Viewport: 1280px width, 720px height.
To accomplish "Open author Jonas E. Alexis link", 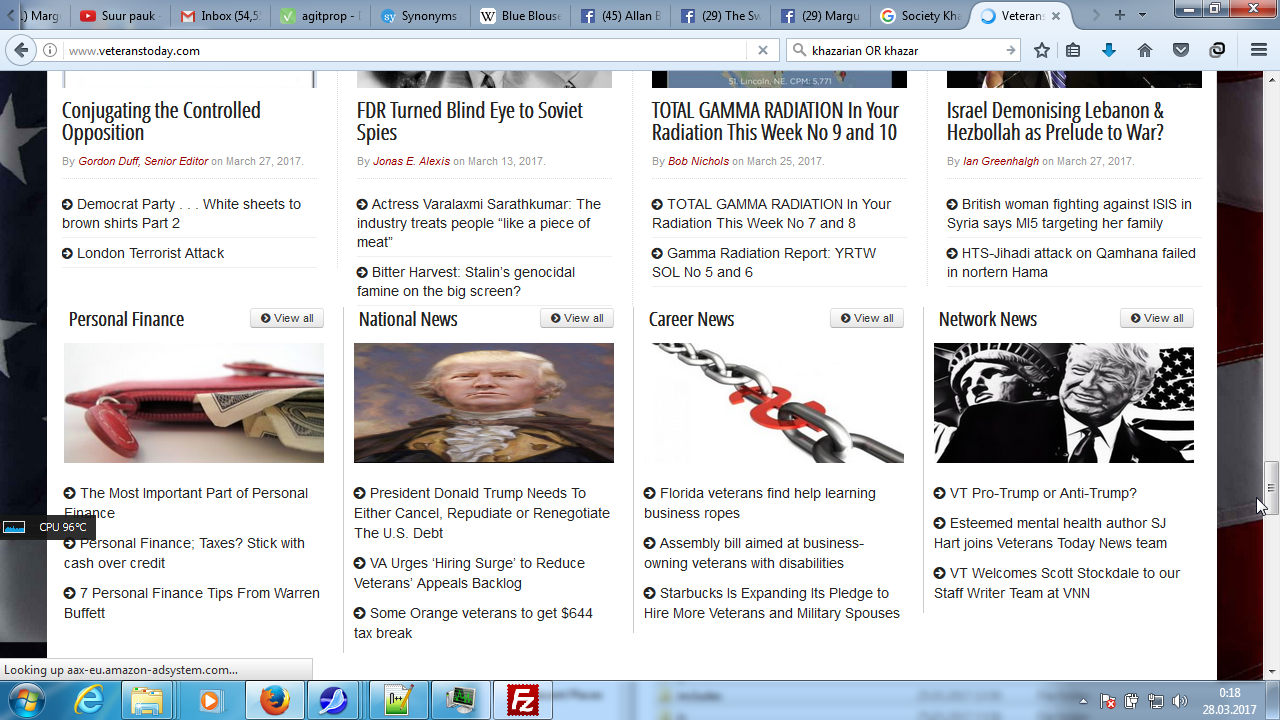I will coord(411,161).
